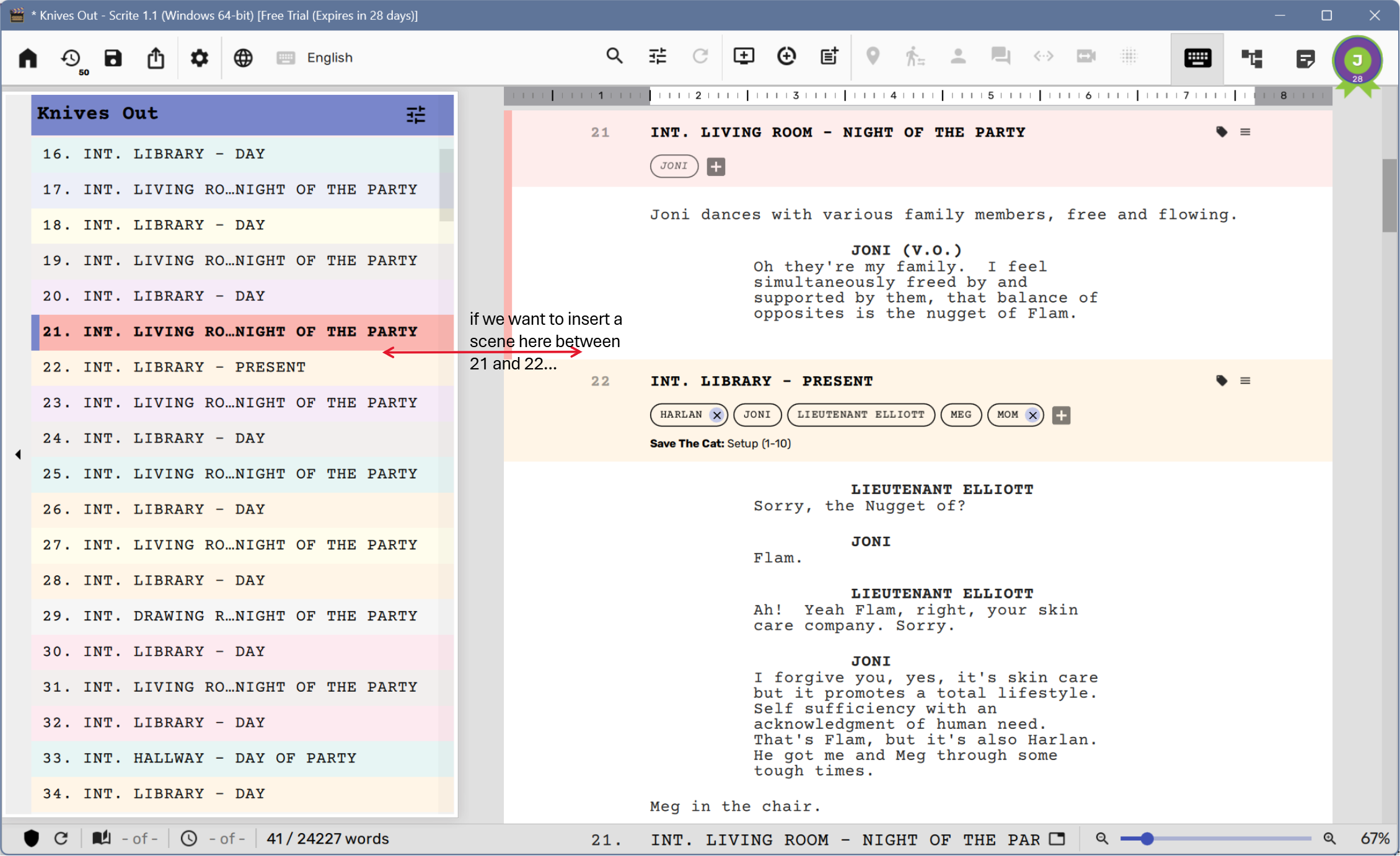Select scene 18 INT. LIBRARY - DAY

[x=236, y=225]
